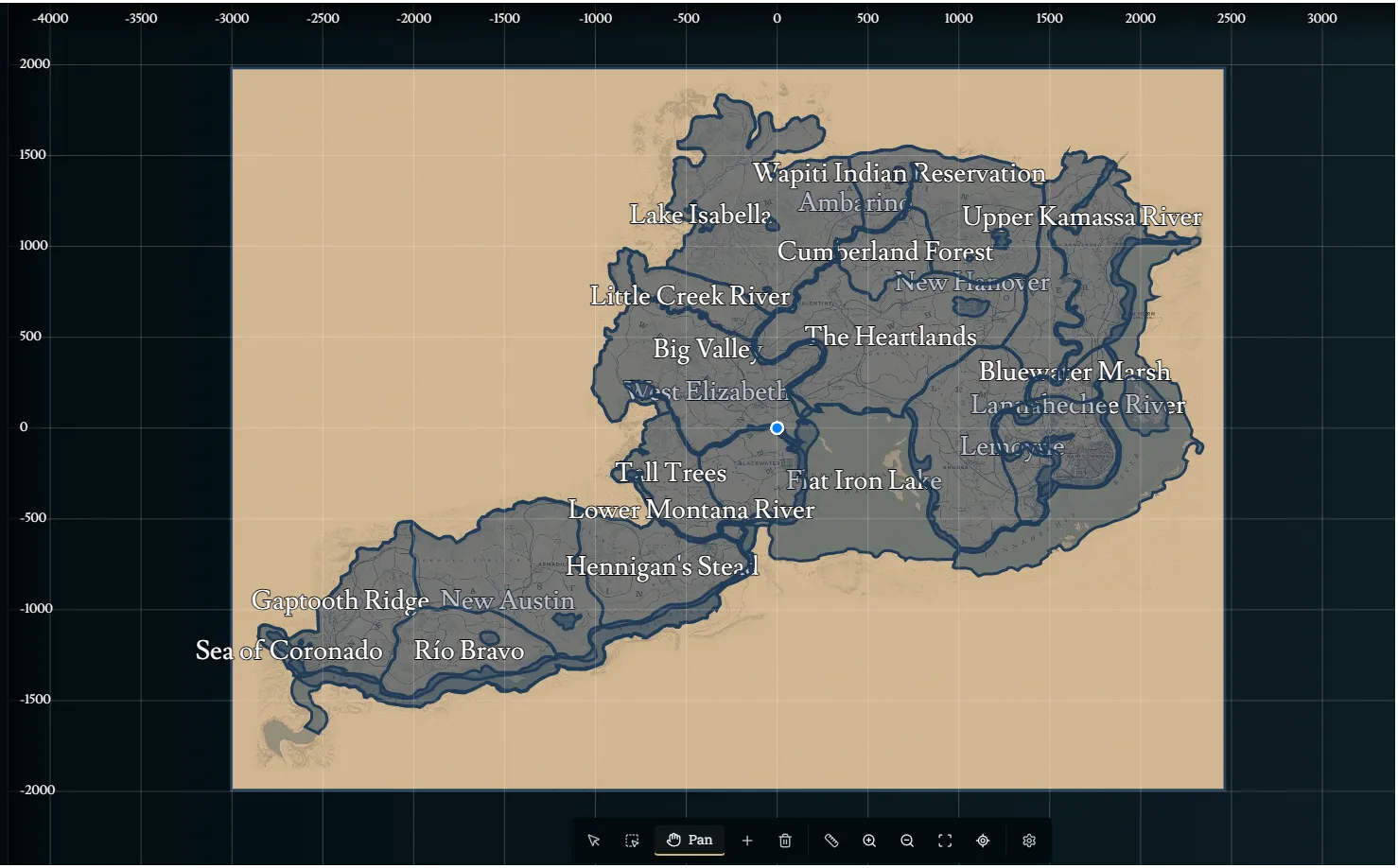Select The Heartlands region
This screenshot has height=868, width=1398.
pyautogui.click(x=890, y=337)
